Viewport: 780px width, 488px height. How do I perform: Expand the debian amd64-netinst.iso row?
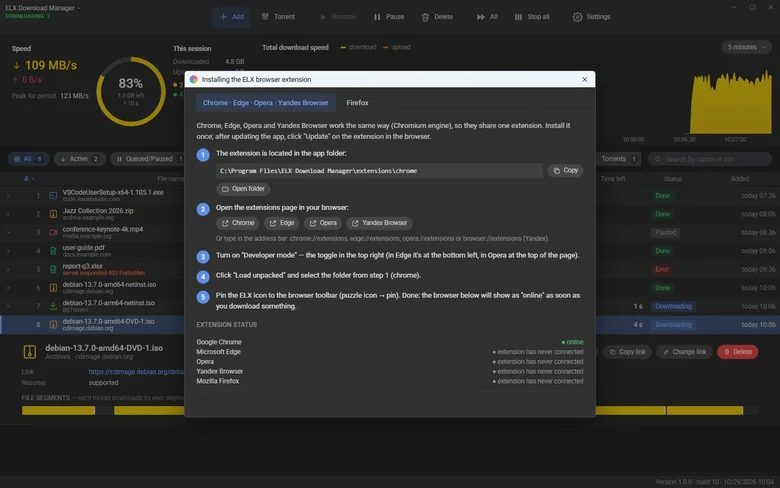(x=8, y=288)
